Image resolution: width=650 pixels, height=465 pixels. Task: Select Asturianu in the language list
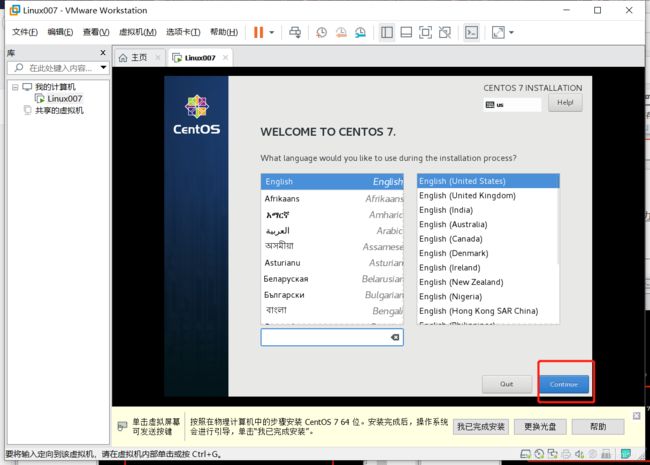click(x=332, y=263)
